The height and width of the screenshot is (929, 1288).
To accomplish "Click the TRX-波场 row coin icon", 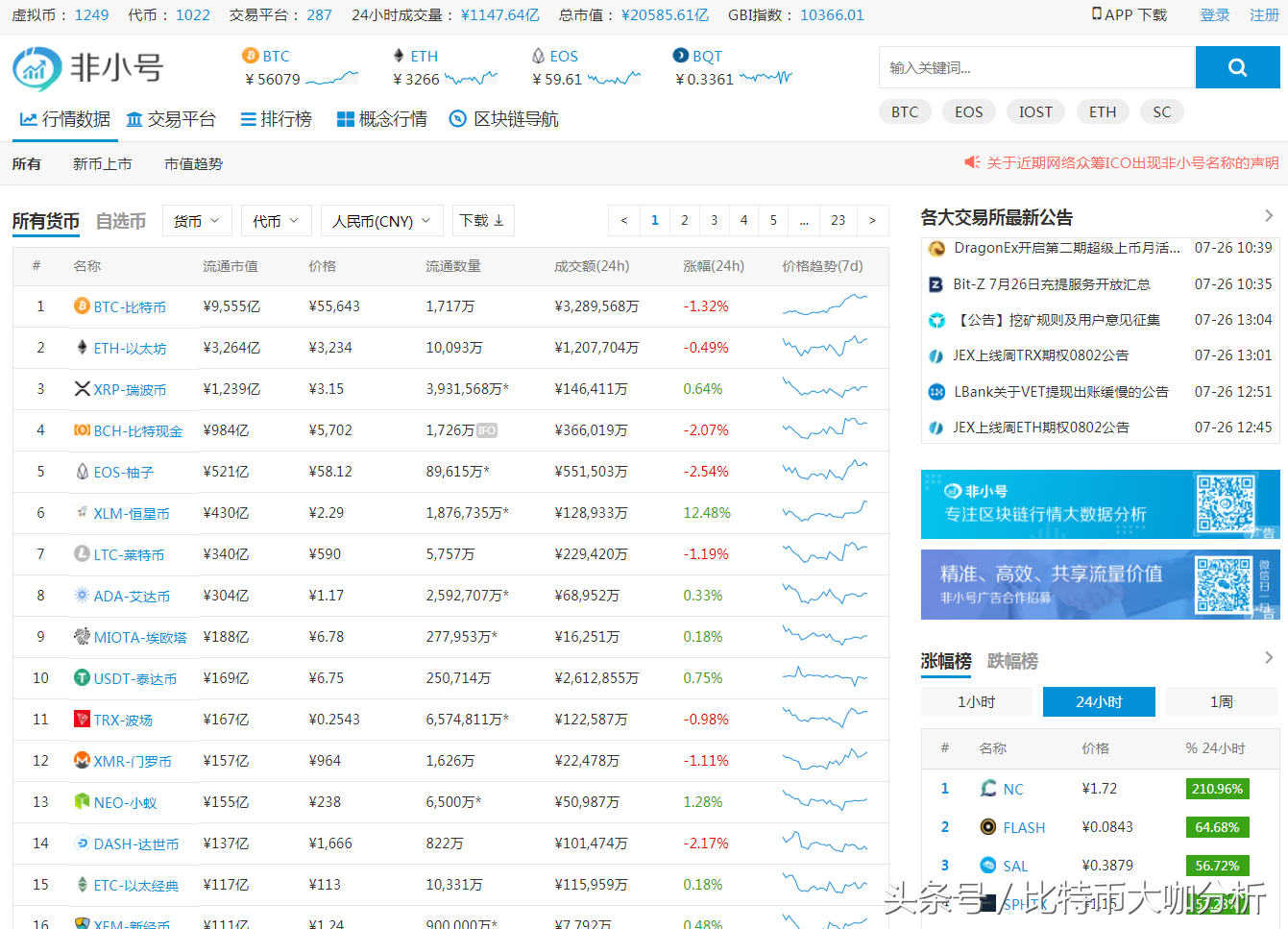I will click(83, 719).
